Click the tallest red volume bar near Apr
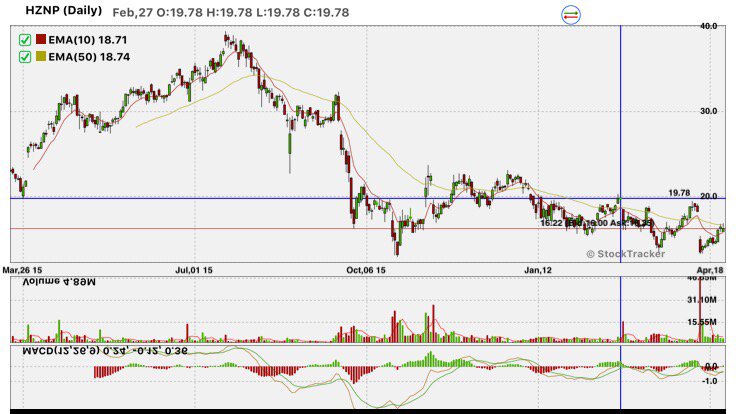 (x=700, y=310)
